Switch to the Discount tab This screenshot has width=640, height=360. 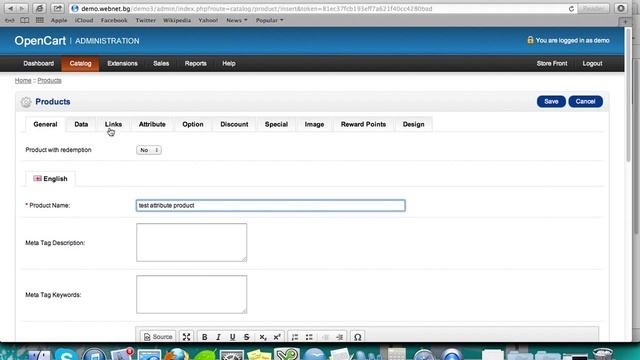(x=234, y=124)
